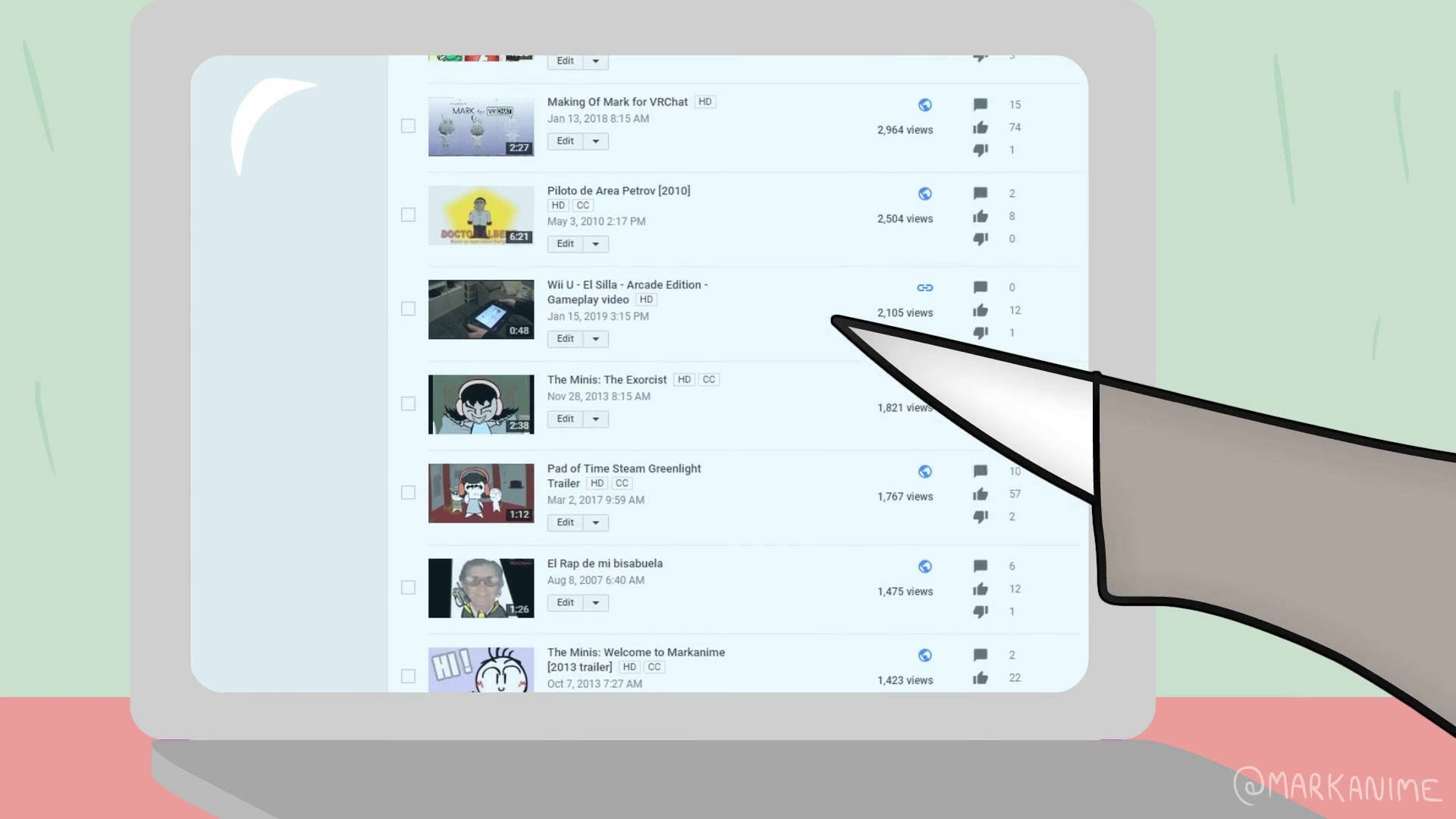This screenshot has width=1456, height=819.
Task: Open comments icon for Wii U El Silla video
Action: [x=980, y=287]
